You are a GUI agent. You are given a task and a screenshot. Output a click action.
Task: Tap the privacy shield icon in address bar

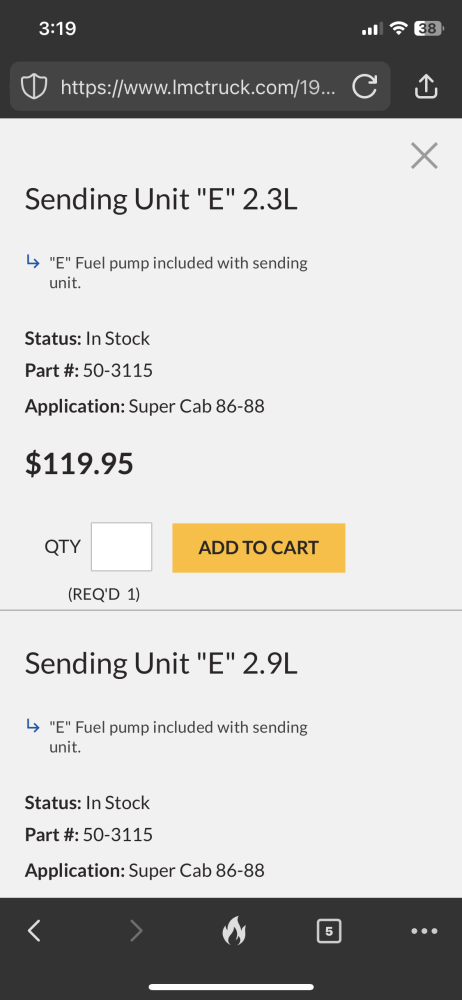34,86
